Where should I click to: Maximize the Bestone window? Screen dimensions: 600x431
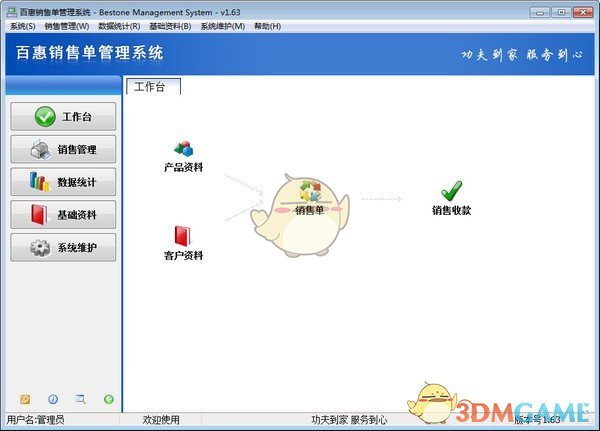[x=561, y=12]
